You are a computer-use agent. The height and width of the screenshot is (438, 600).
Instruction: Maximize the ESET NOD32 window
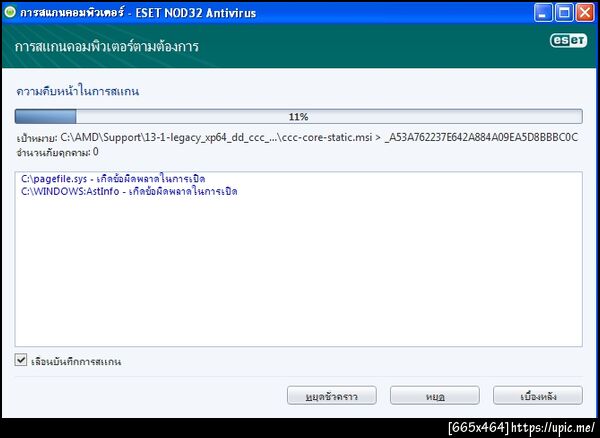click(x=564, y=13)
